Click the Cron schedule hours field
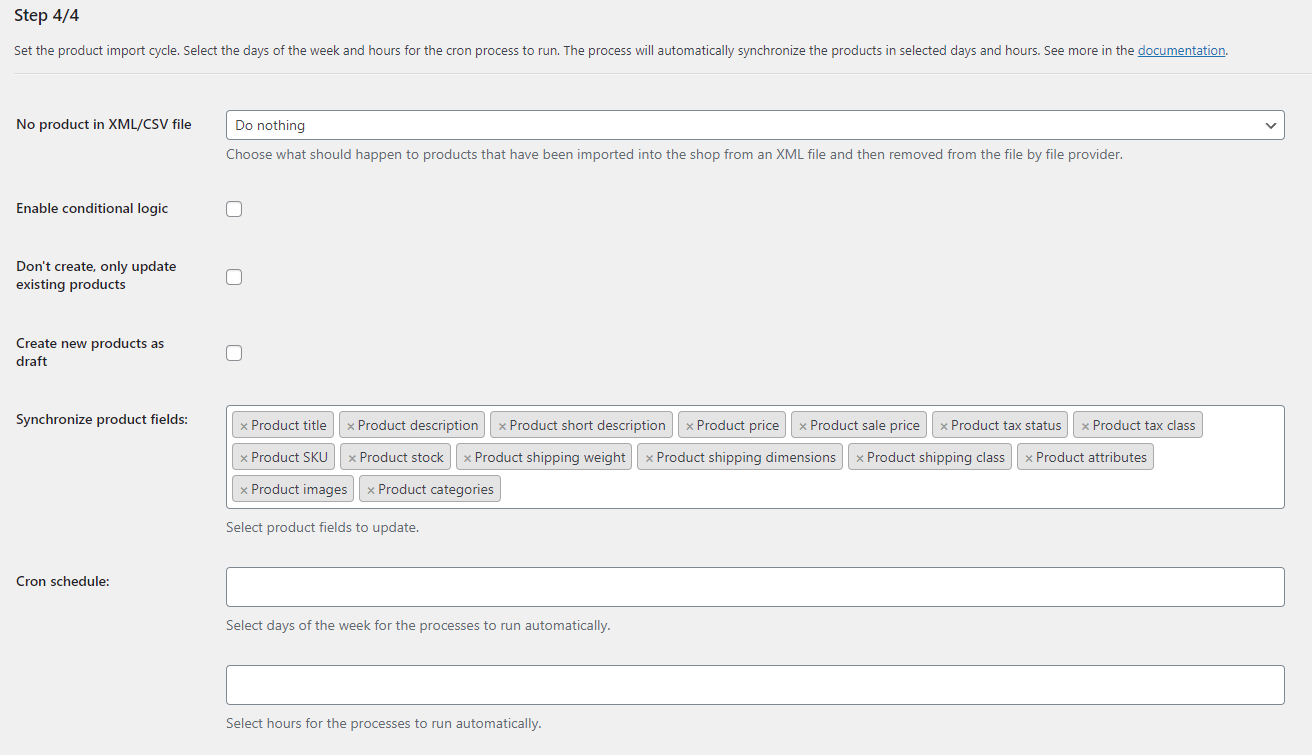This screenshot has width=1312, height=755. (755, 685)
